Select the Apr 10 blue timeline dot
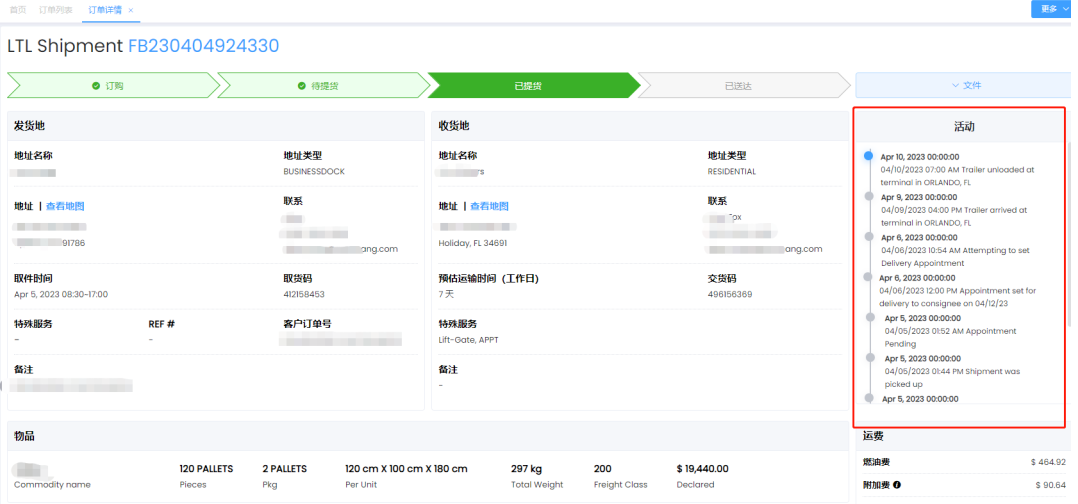The width and height of the screenshot is (1078, 504). click(868, 156)
